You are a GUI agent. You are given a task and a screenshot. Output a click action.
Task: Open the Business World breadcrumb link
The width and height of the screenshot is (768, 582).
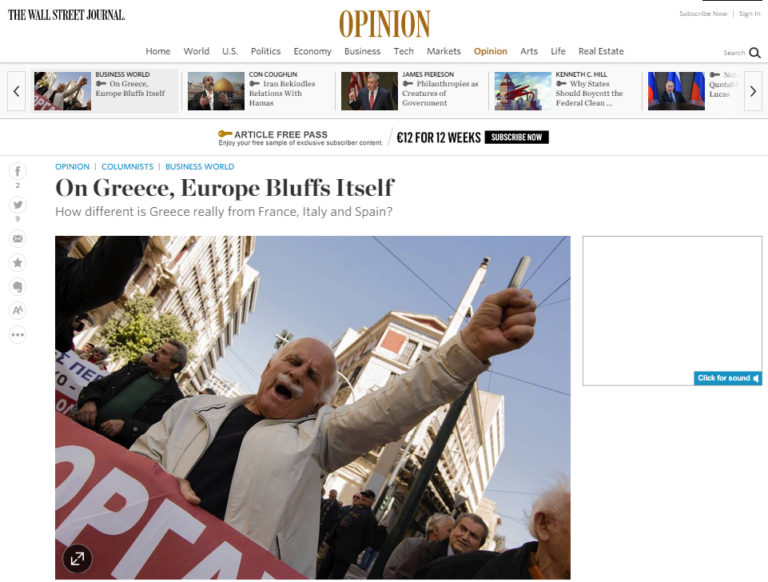(x=200, y=167)
